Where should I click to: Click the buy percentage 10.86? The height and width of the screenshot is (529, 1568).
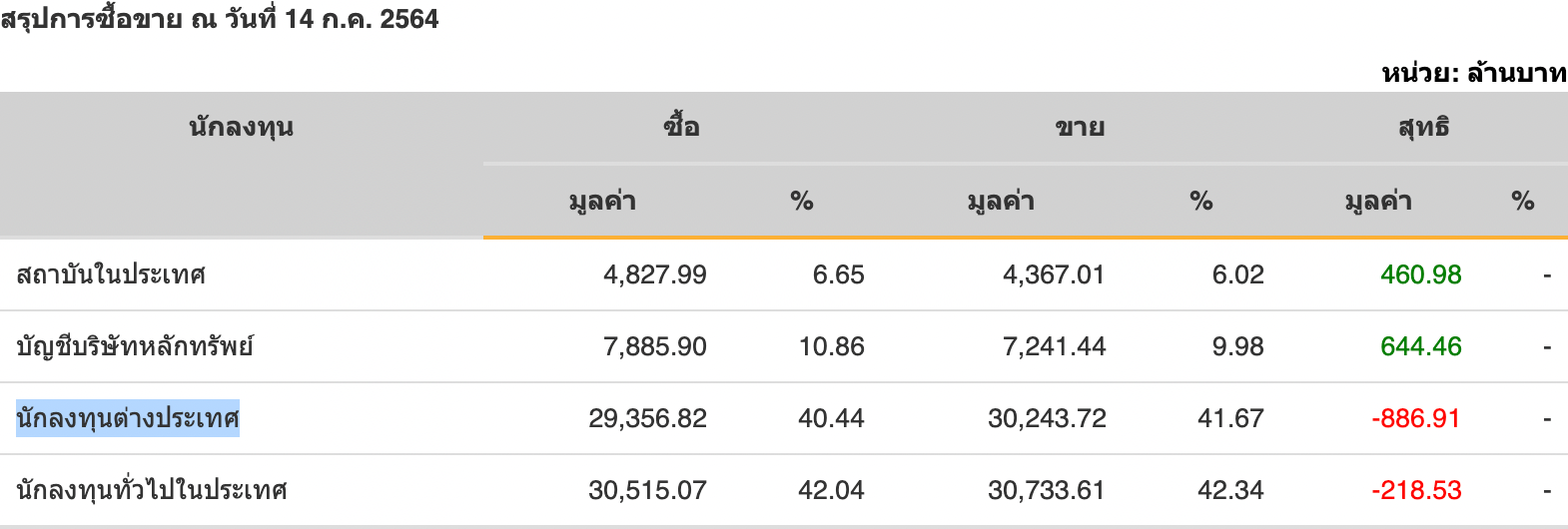point(831,346)
